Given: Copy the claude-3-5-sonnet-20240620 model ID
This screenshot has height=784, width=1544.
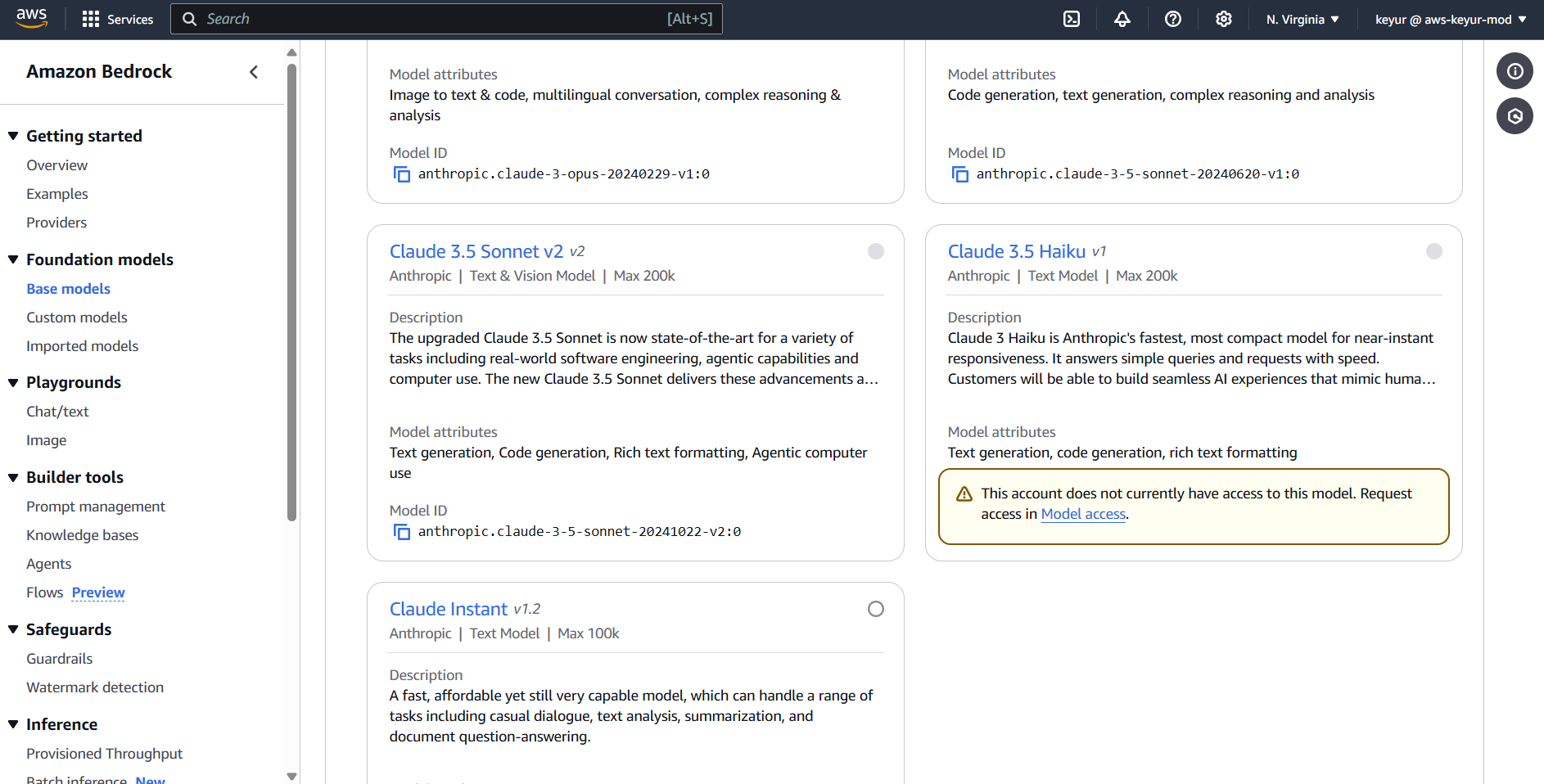Looking at the screenshot, I should [960, 174].
